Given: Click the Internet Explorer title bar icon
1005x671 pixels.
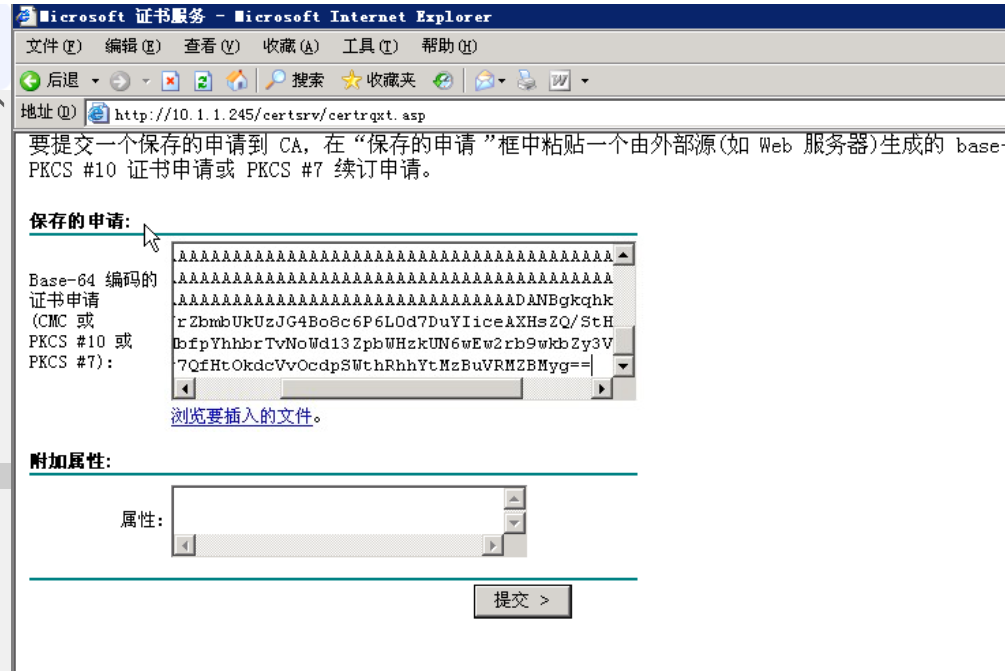Looking at the screenshot, I should coord(24,15).
